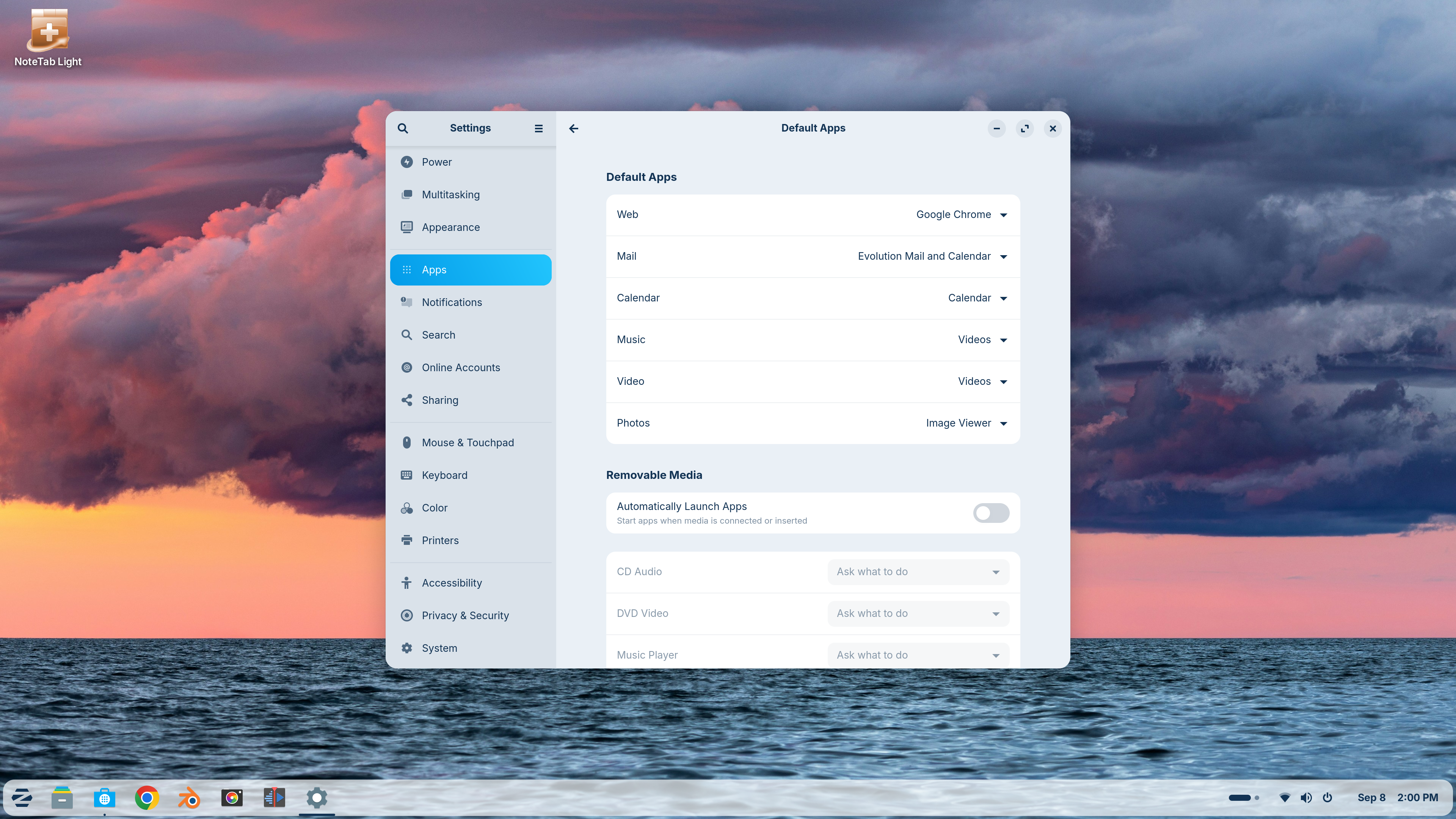This screenshot has width=1456, height=819.
Task: Click the Printers sidebar icon
Action: [x=406, y=540]
